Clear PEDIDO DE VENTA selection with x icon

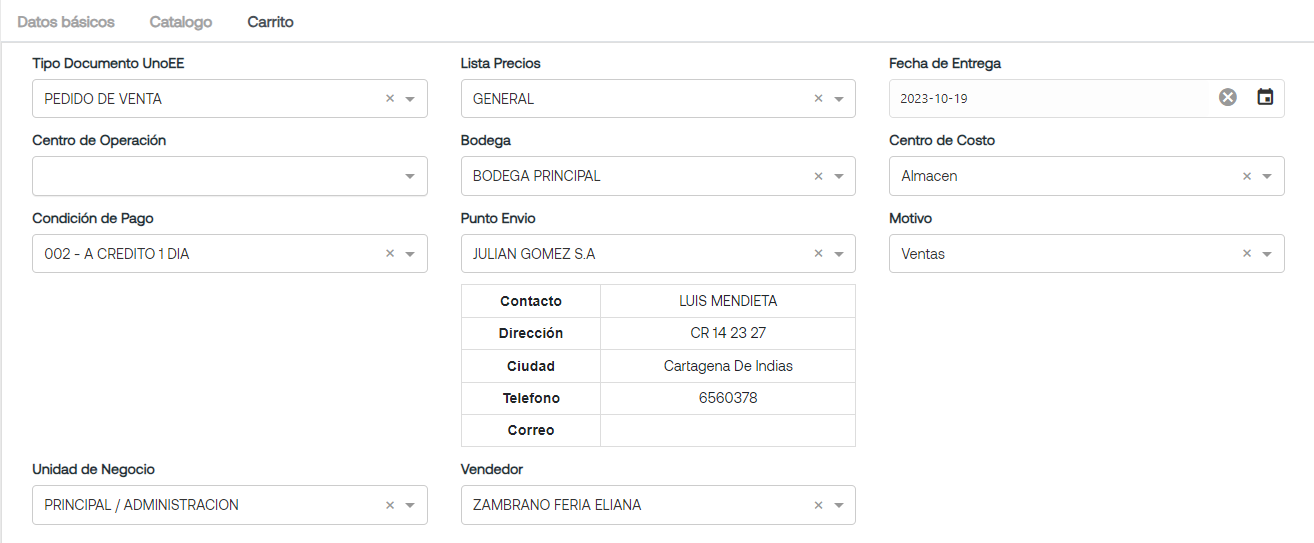390,99
